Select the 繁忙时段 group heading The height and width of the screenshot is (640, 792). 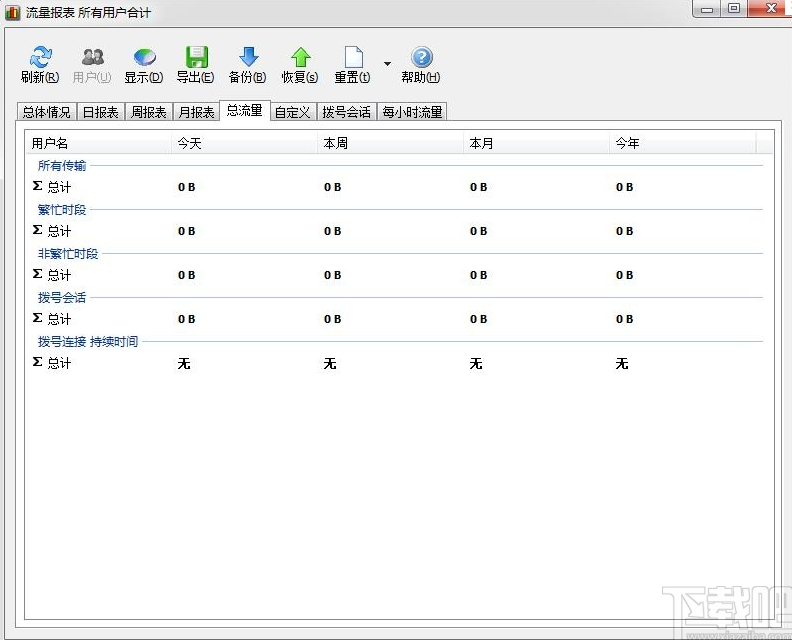click(62, 210)
